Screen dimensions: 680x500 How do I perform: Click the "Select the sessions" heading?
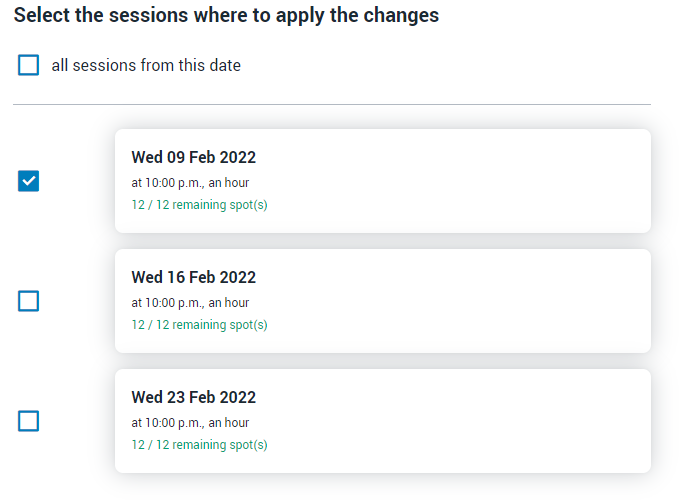click(226, 16)
